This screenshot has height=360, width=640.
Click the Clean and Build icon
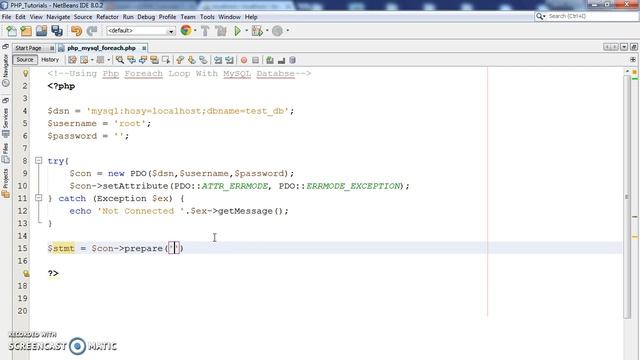221,31
